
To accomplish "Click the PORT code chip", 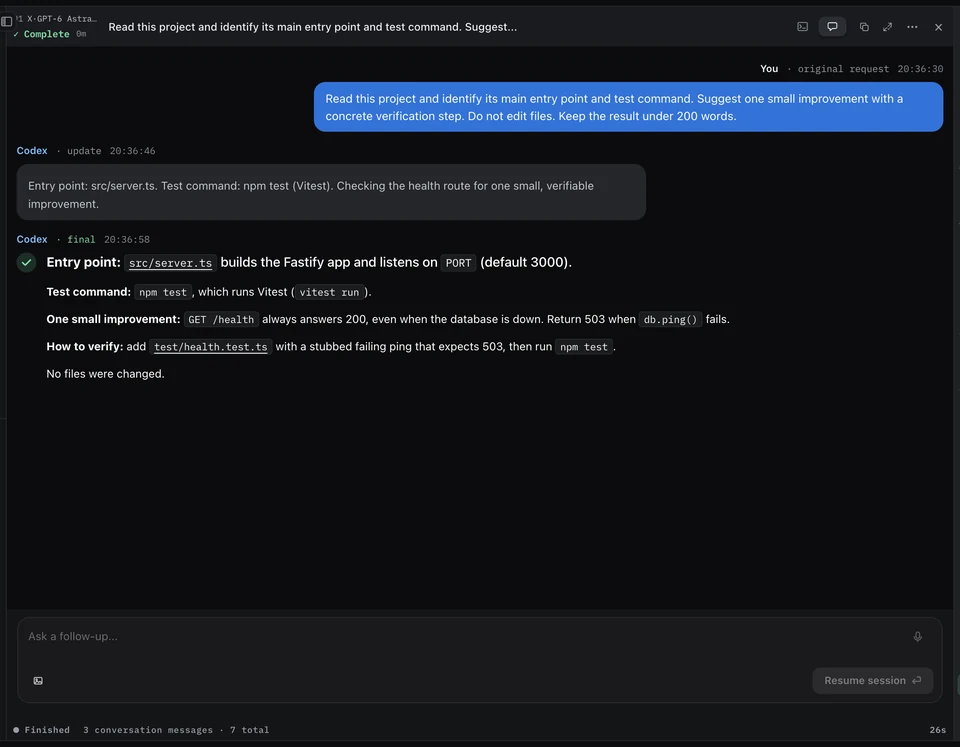I will (458, 263).
